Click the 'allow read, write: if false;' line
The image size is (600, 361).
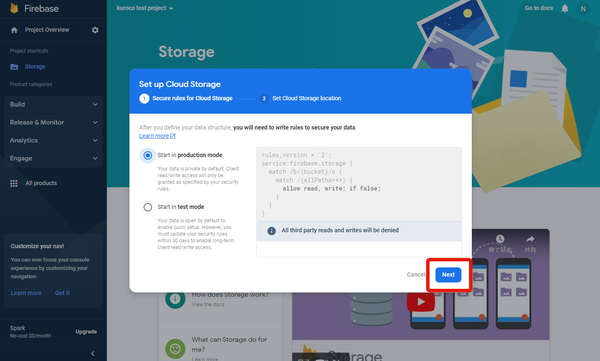pyautogui.click(x=331, y=189)
